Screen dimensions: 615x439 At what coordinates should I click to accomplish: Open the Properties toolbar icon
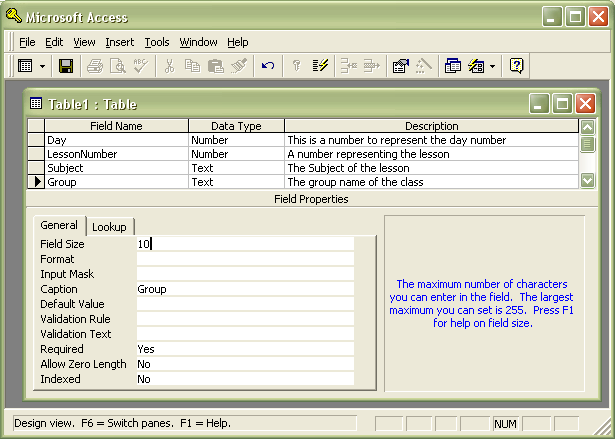(401, 66)
